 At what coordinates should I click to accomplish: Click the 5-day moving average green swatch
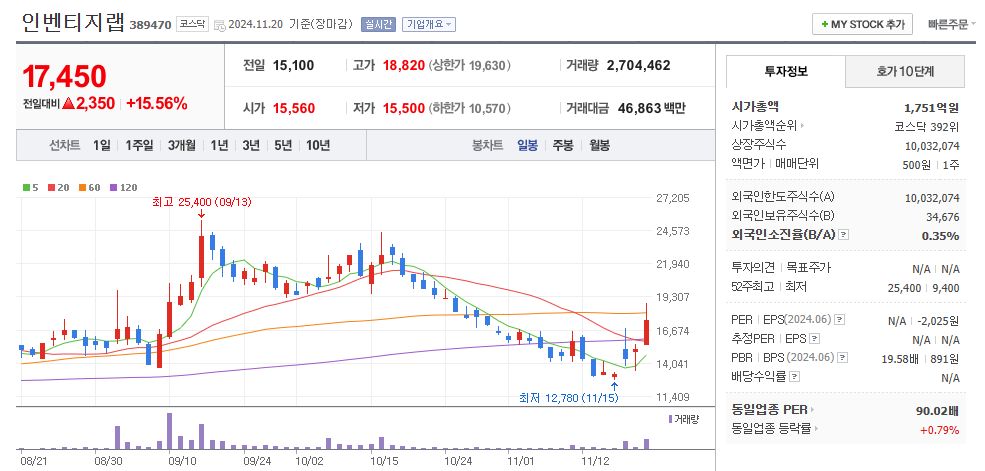point(26,187)
